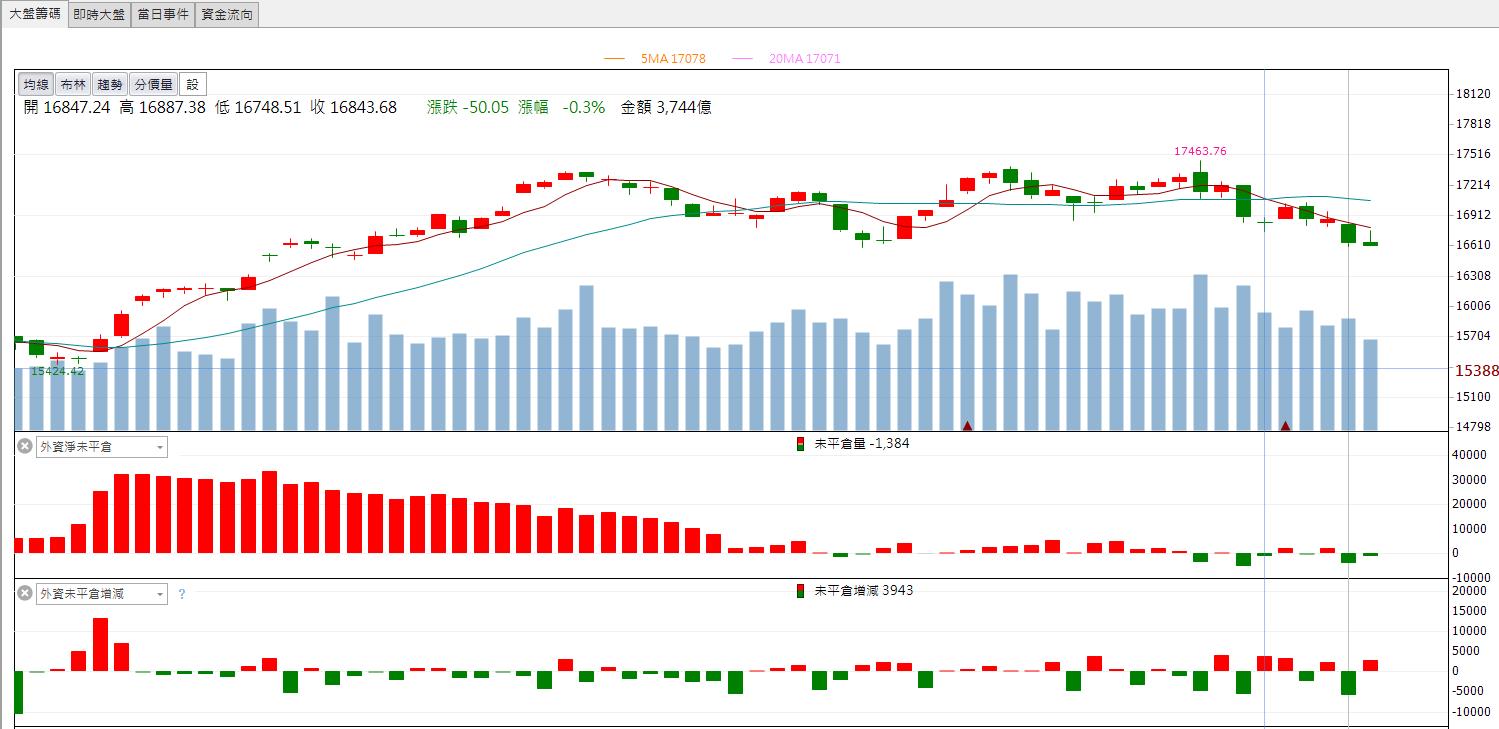Click the first red event triangle marker
Screen dimensions: 1499x729
coord(967,426)
